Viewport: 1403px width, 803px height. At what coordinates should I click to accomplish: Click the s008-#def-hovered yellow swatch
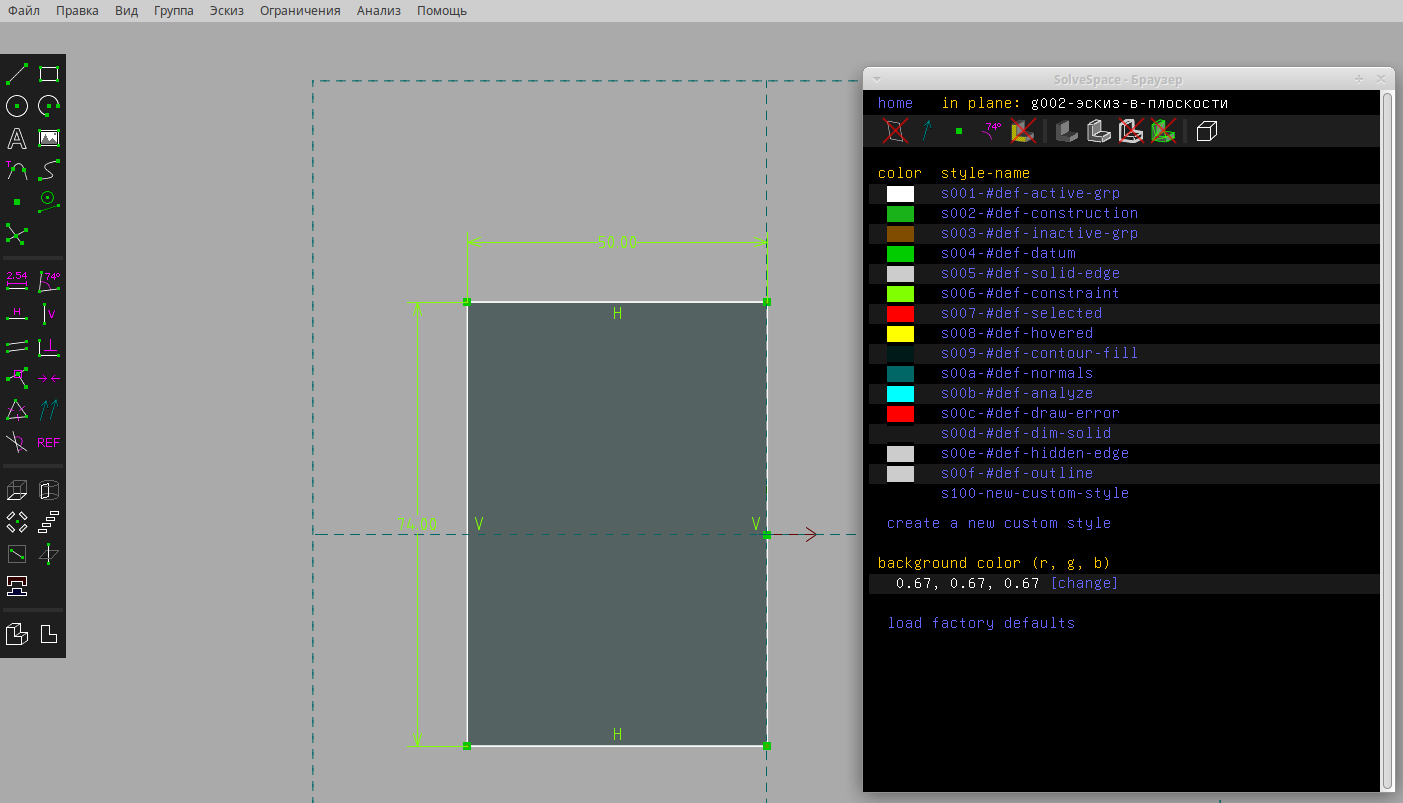tap(900, 333)
